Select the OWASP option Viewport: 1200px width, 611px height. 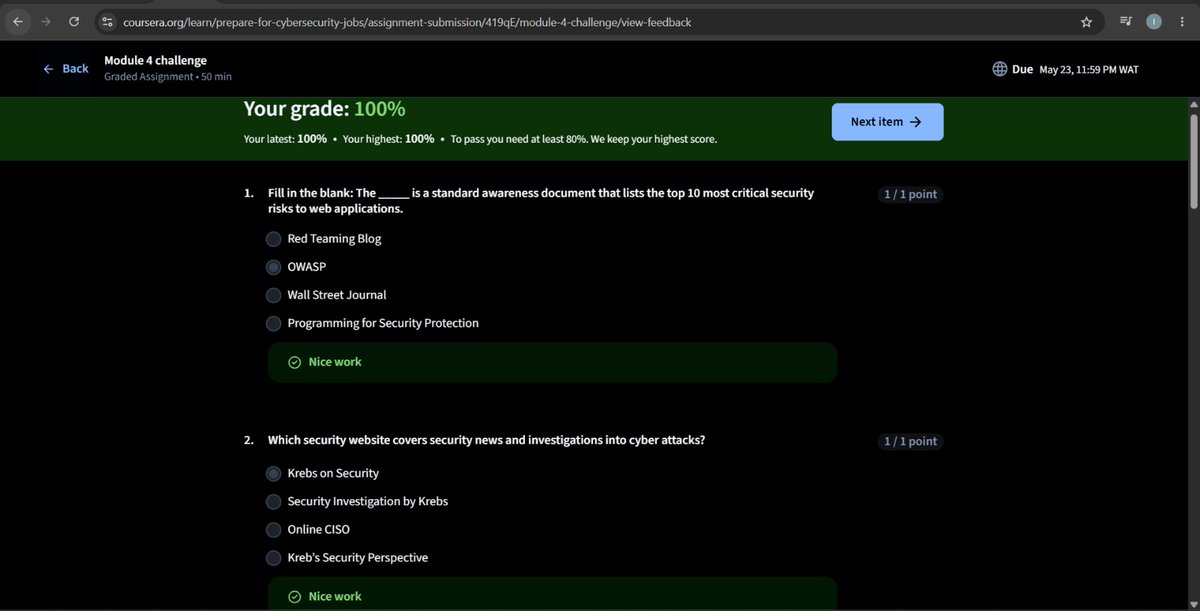click(273, 267)
